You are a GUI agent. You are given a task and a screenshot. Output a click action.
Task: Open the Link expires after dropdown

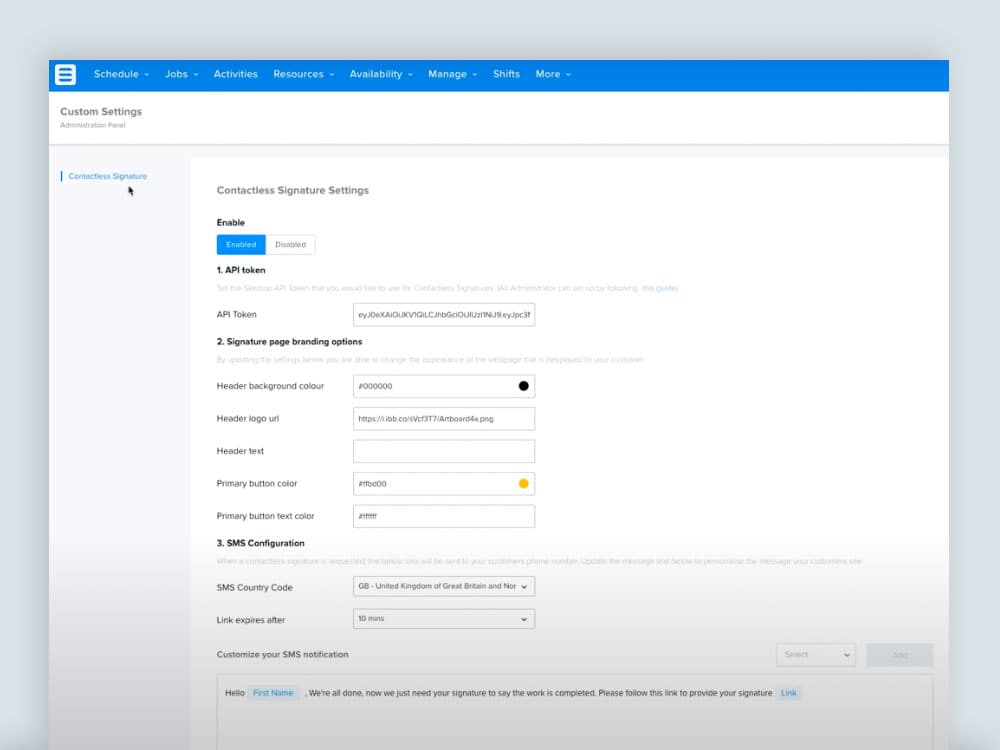(444, 619)
